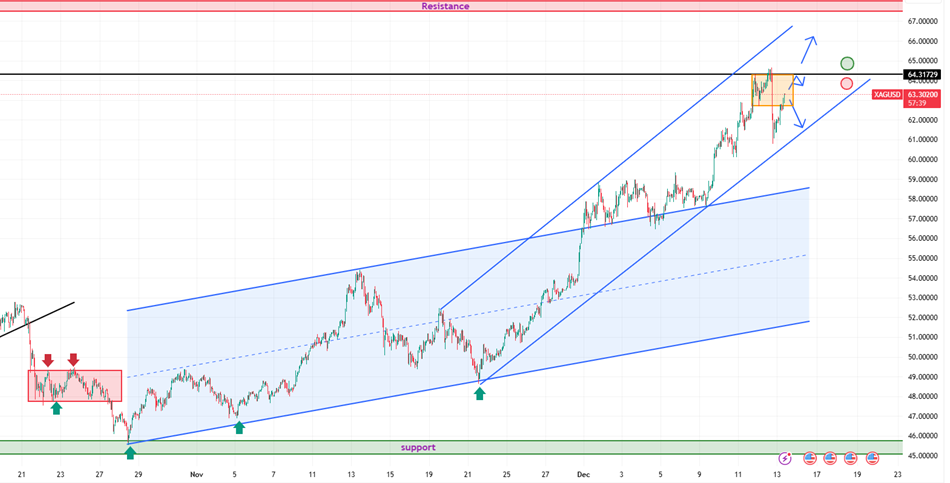The image size is (950, 483).
Task: Click the Resistance zone label
Action: click(x=445, y=6)
